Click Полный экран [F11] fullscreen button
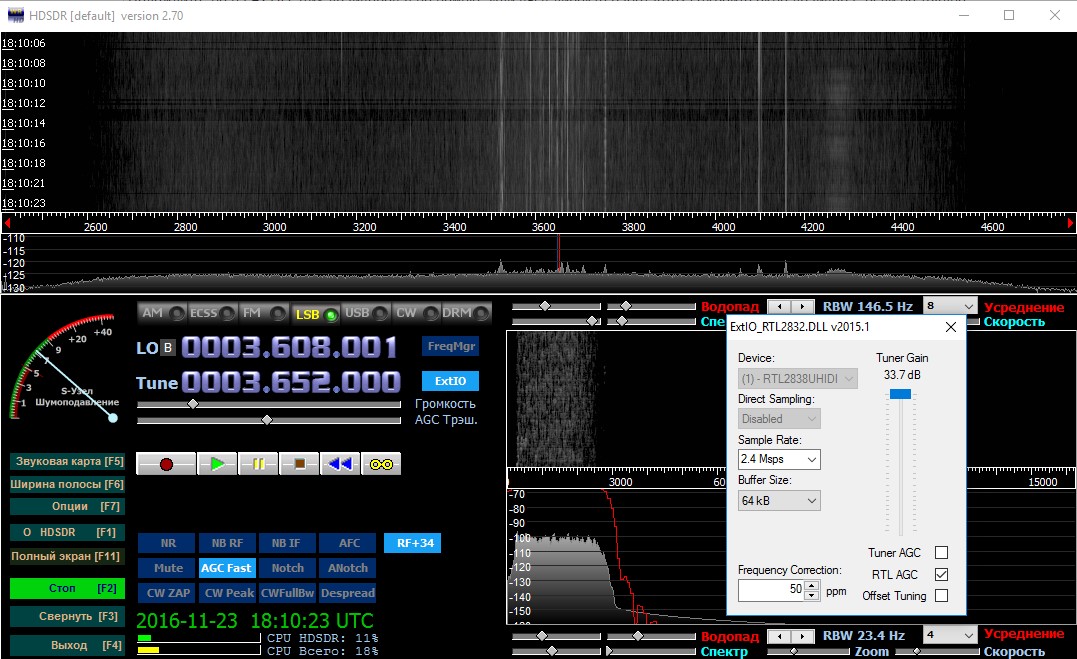 pyautogui.click(x=67, y=556)
